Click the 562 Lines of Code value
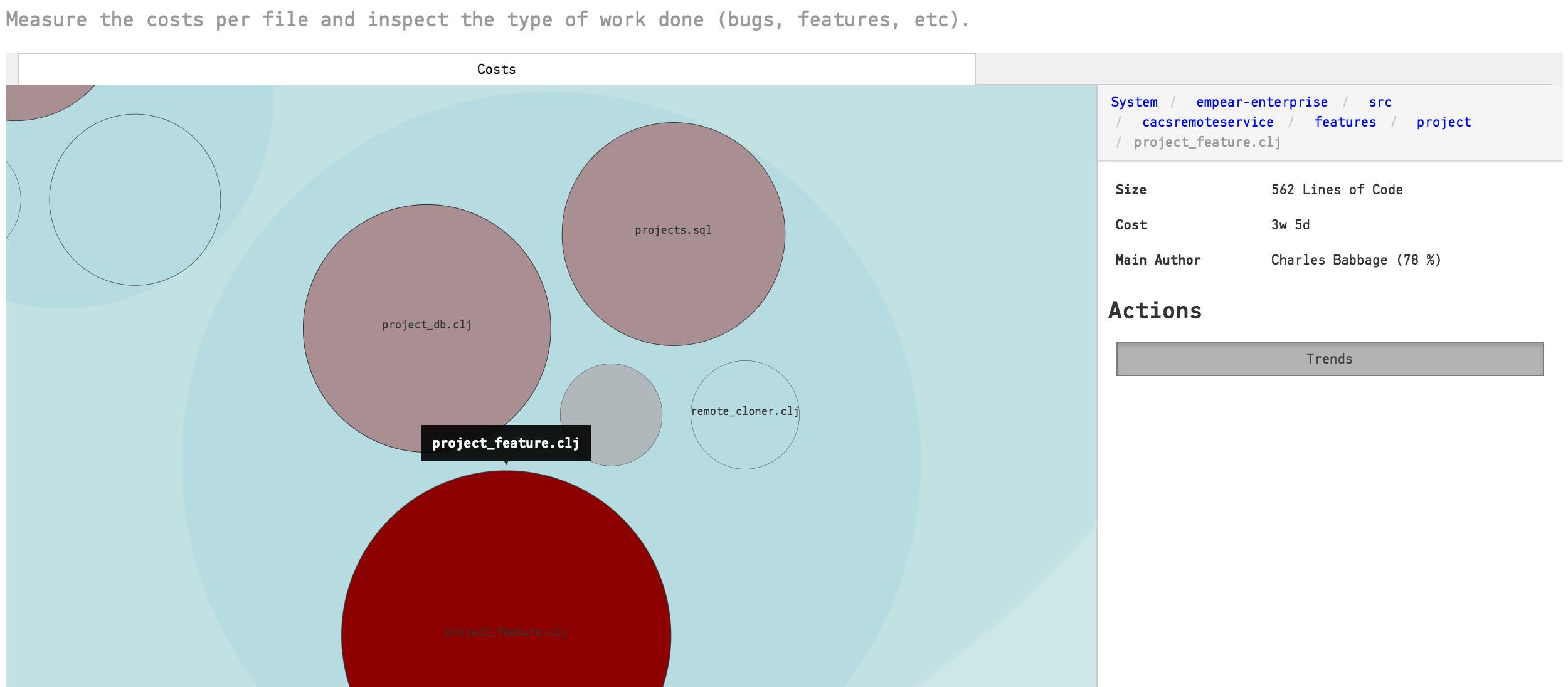The width and height of the screenshot is (1568, 687). click(x=1336, y=189)
